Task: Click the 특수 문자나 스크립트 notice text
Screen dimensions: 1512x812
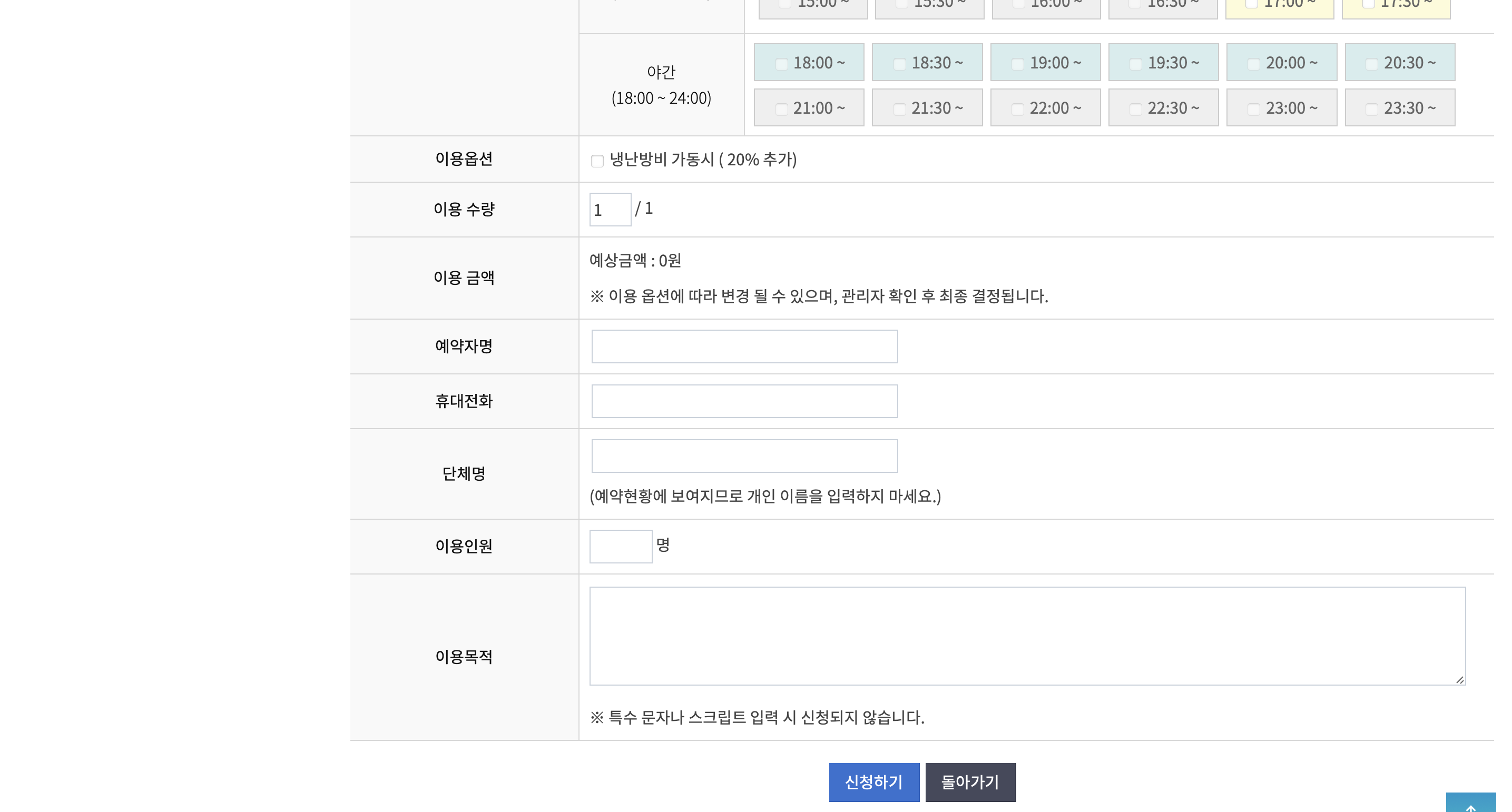Action: click(x=757, y=717)
